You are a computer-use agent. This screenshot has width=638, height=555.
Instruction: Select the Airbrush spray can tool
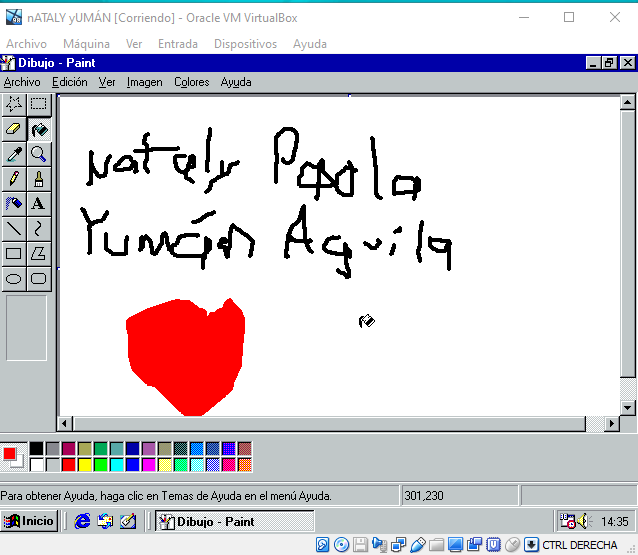pos(14,204)
